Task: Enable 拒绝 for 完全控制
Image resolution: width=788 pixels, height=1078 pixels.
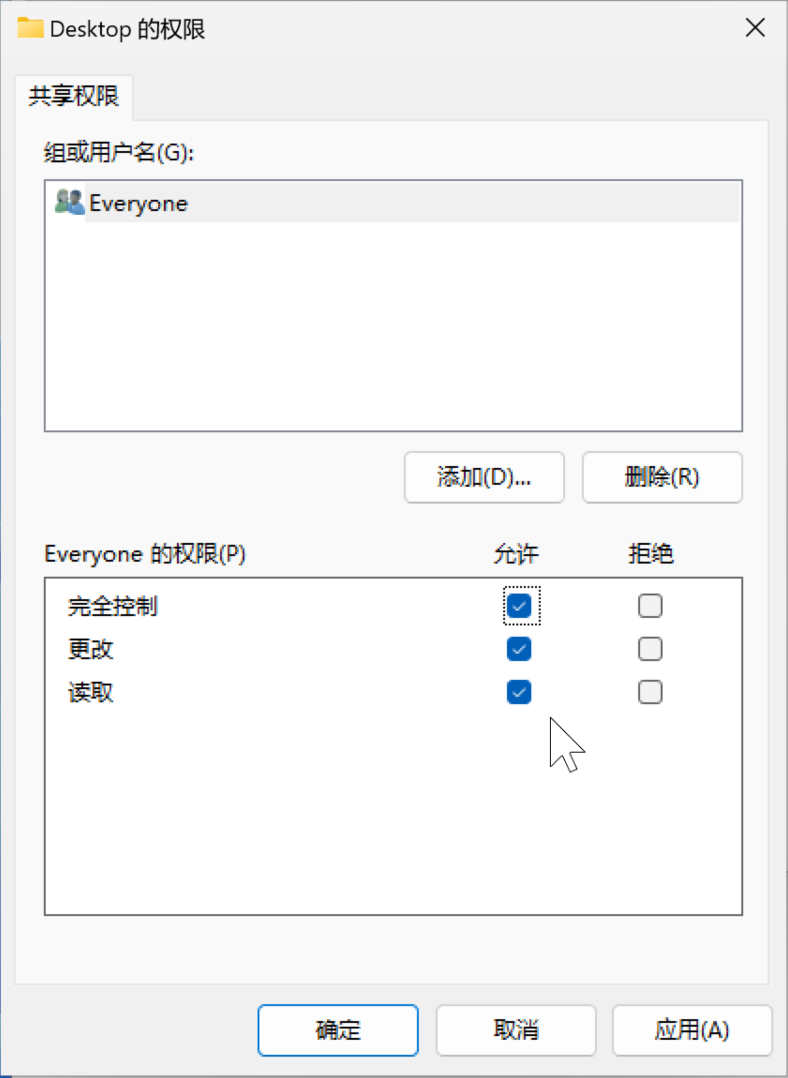Action: click(650, 605)
